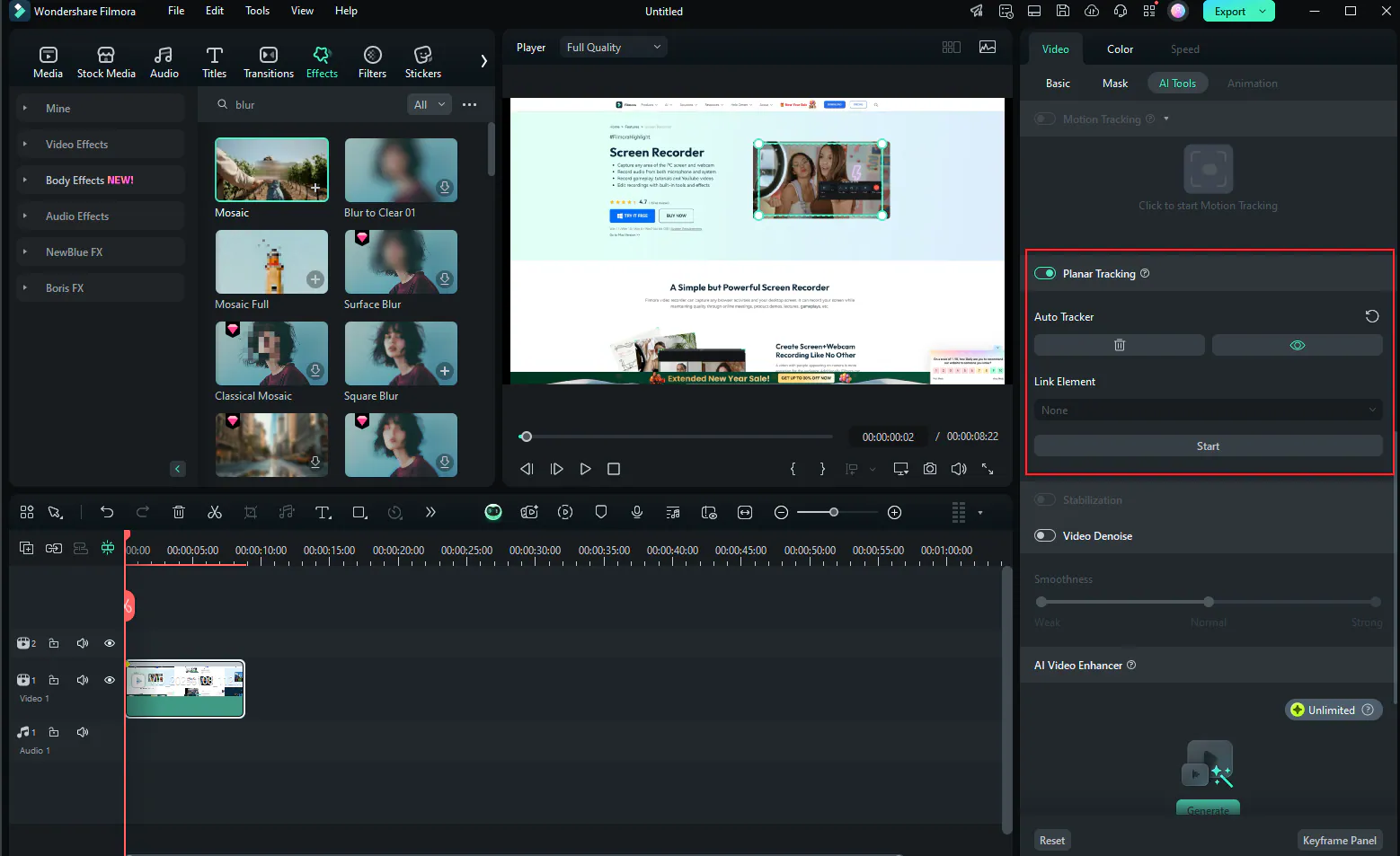Image resolution: width=1400 pixels, height=856 pixels.
Task: Open the Filters panel
Action: (x=372, y=62)
